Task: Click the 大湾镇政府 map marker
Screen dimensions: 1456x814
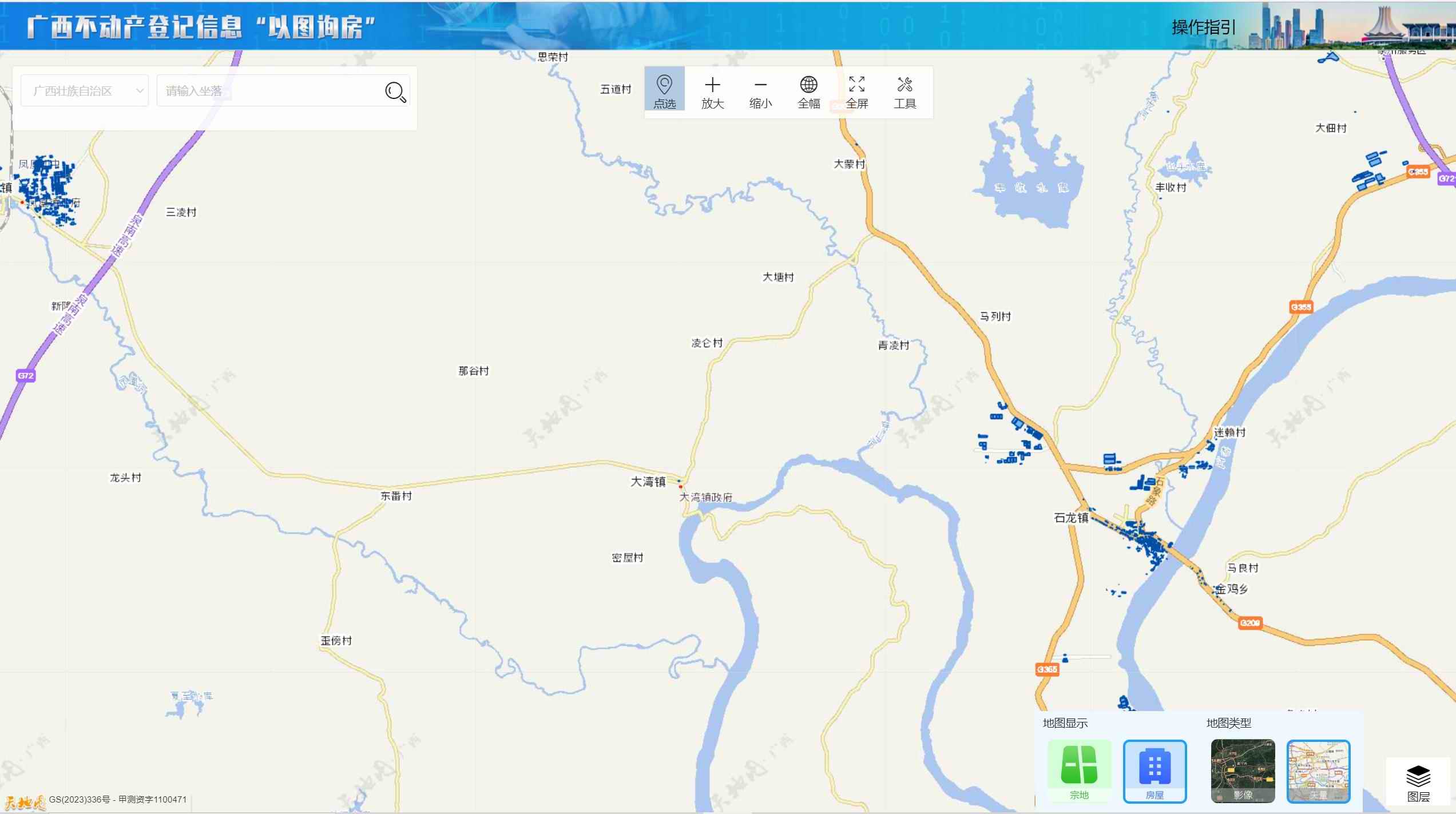Action: point(680,487)
